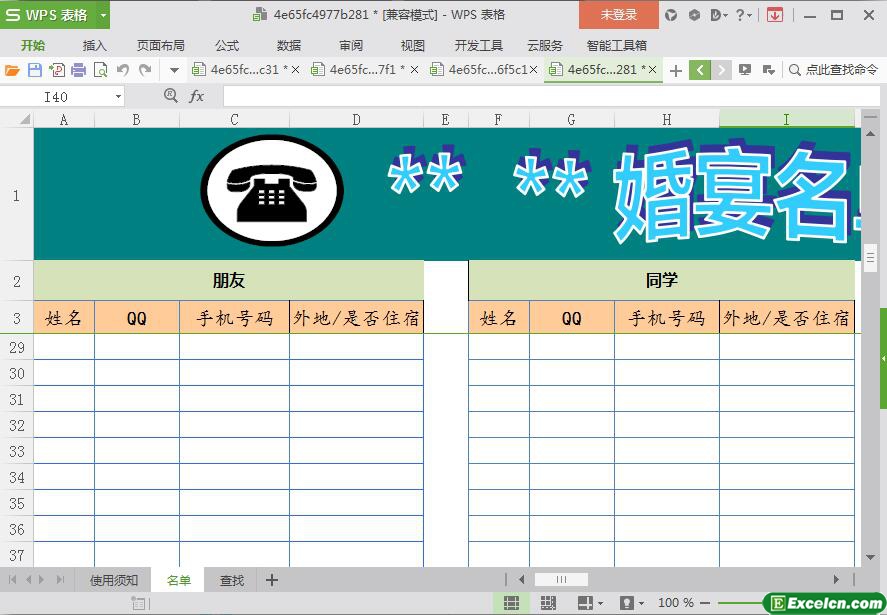Viewport: 887px width, 615px height.
Task: Click the telephone picture in the banner
Action: [x=272, y=190]
